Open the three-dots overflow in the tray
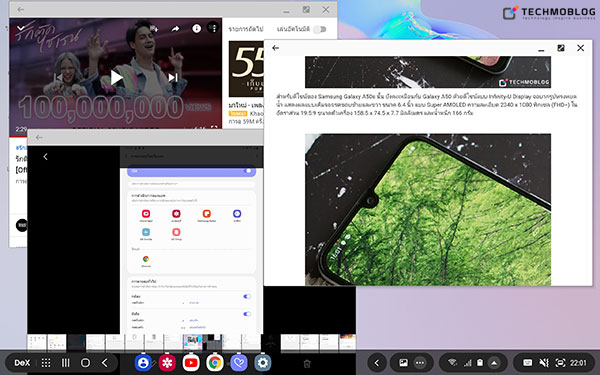The height and width of the screenshot is (375, 600). [x=420, y=363]
